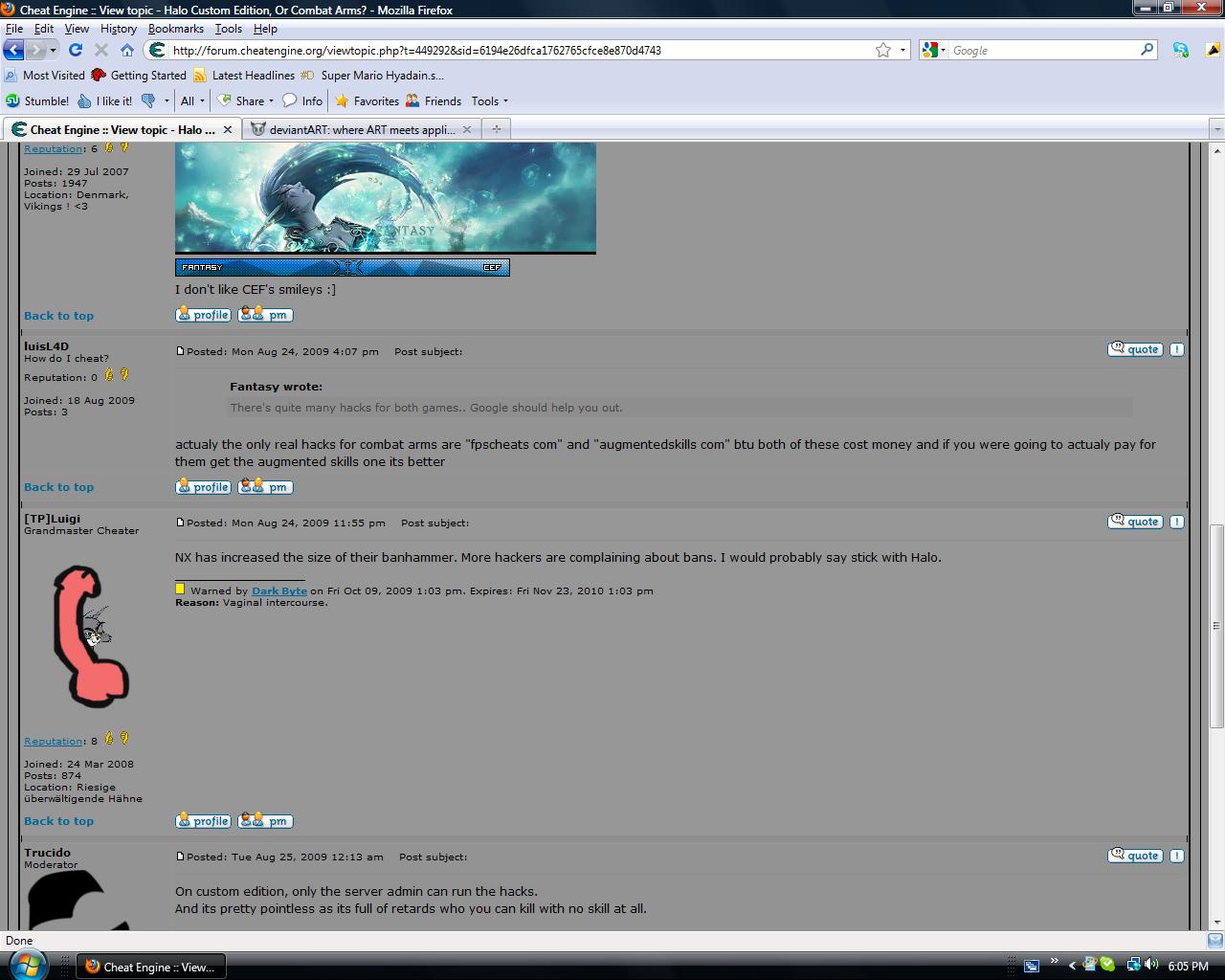This screenshot has height=980, width=1225.
Task: Open the Latest Headlines feed bookmark
Action: coord(244,76)
